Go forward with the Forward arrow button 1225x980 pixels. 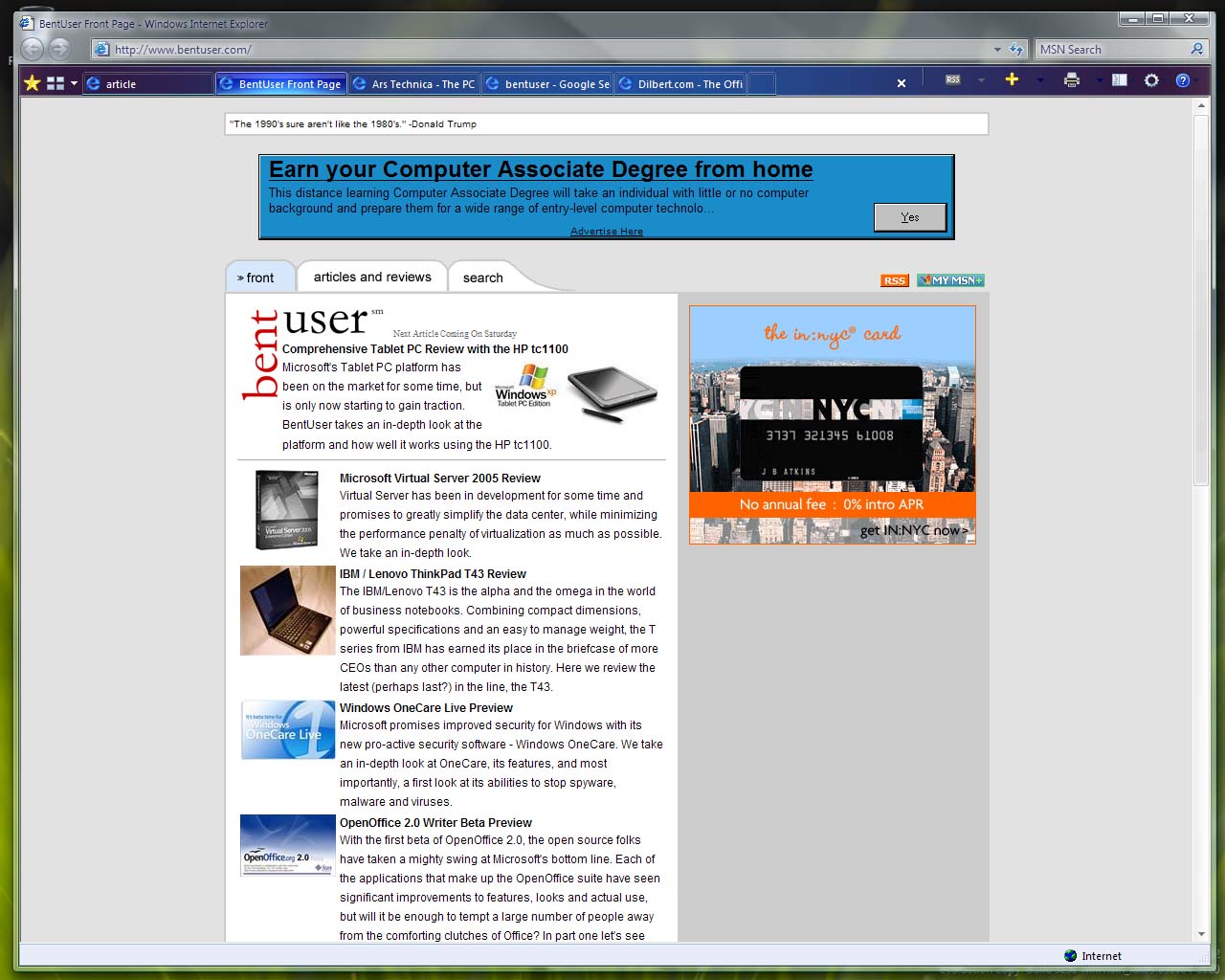[x=59, y=49]
